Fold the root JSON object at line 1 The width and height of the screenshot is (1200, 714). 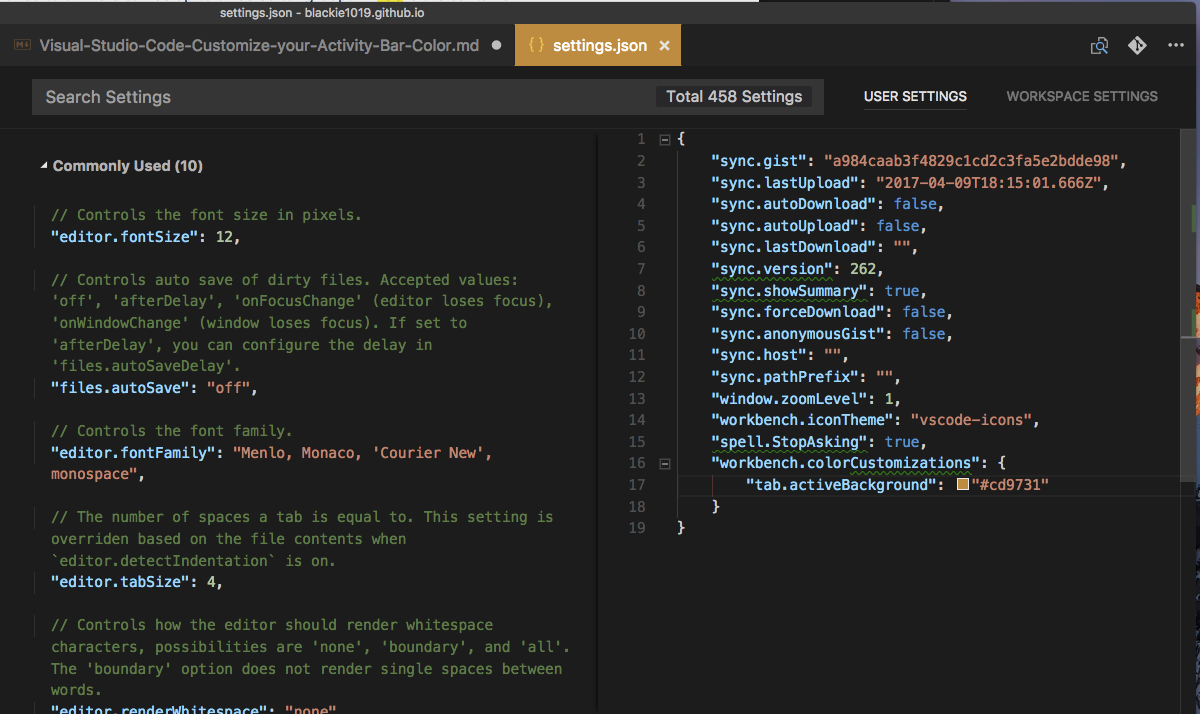click(x=664, y=139)
